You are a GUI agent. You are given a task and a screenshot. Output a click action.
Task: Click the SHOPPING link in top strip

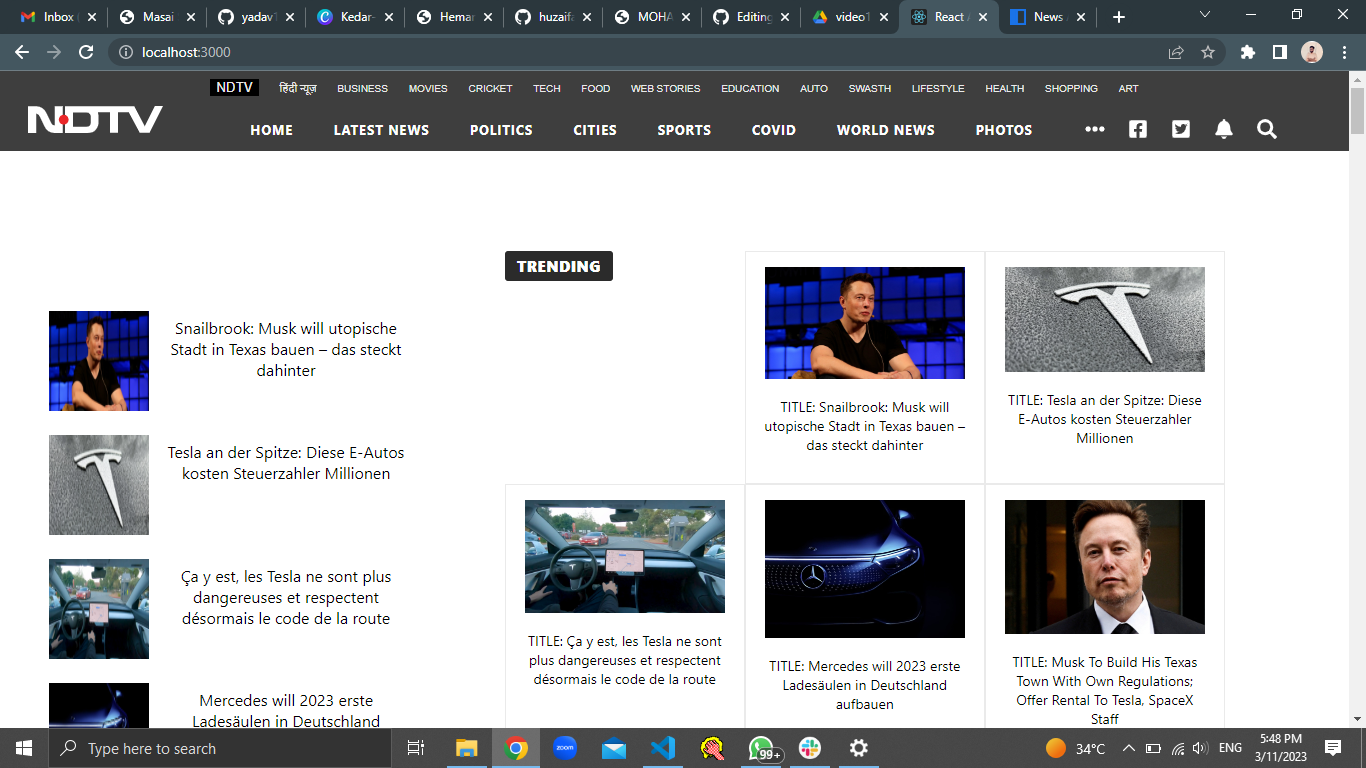click(1071, 88)
